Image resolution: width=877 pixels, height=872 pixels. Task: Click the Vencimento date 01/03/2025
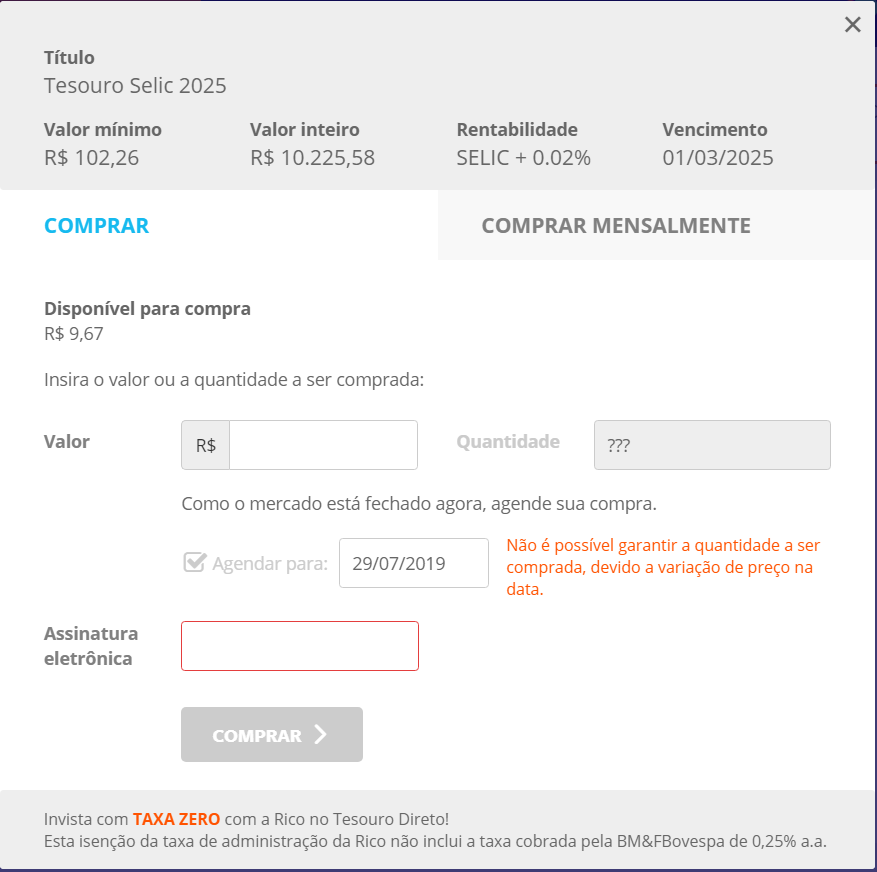coord(718,158)
